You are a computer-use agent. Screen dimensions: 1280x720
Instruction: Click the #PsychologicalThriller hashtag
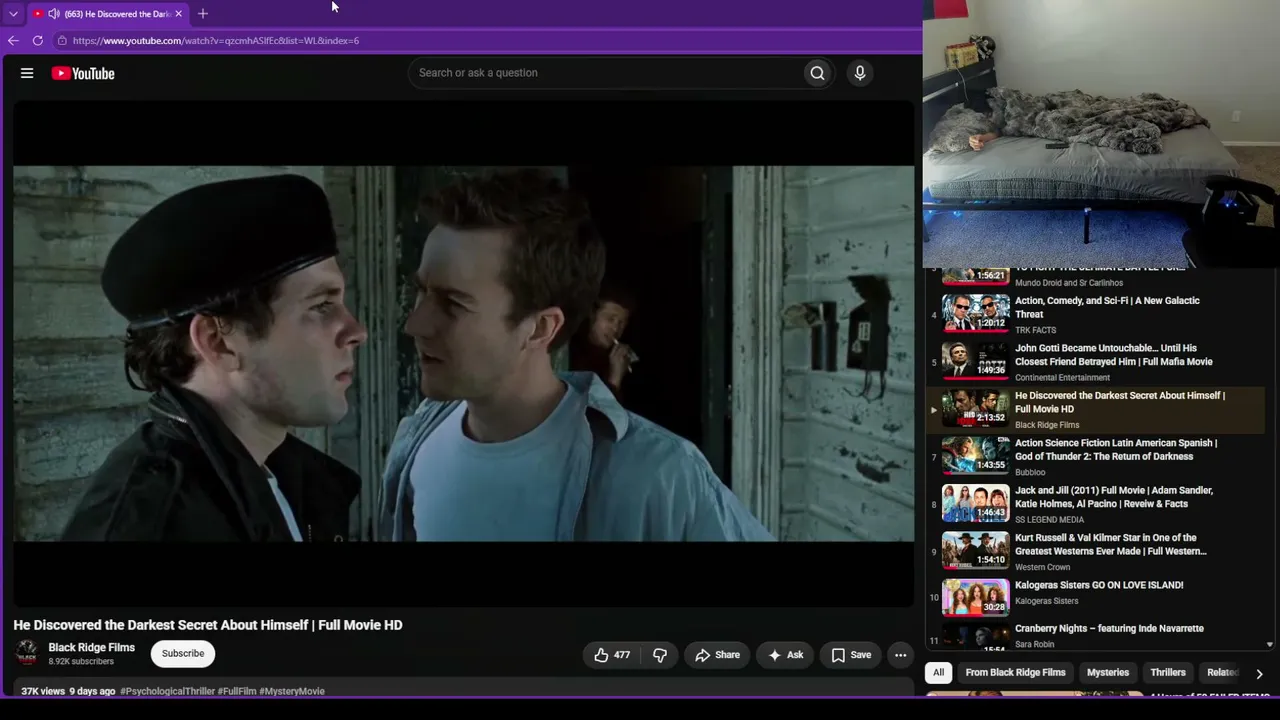point(167,691)
